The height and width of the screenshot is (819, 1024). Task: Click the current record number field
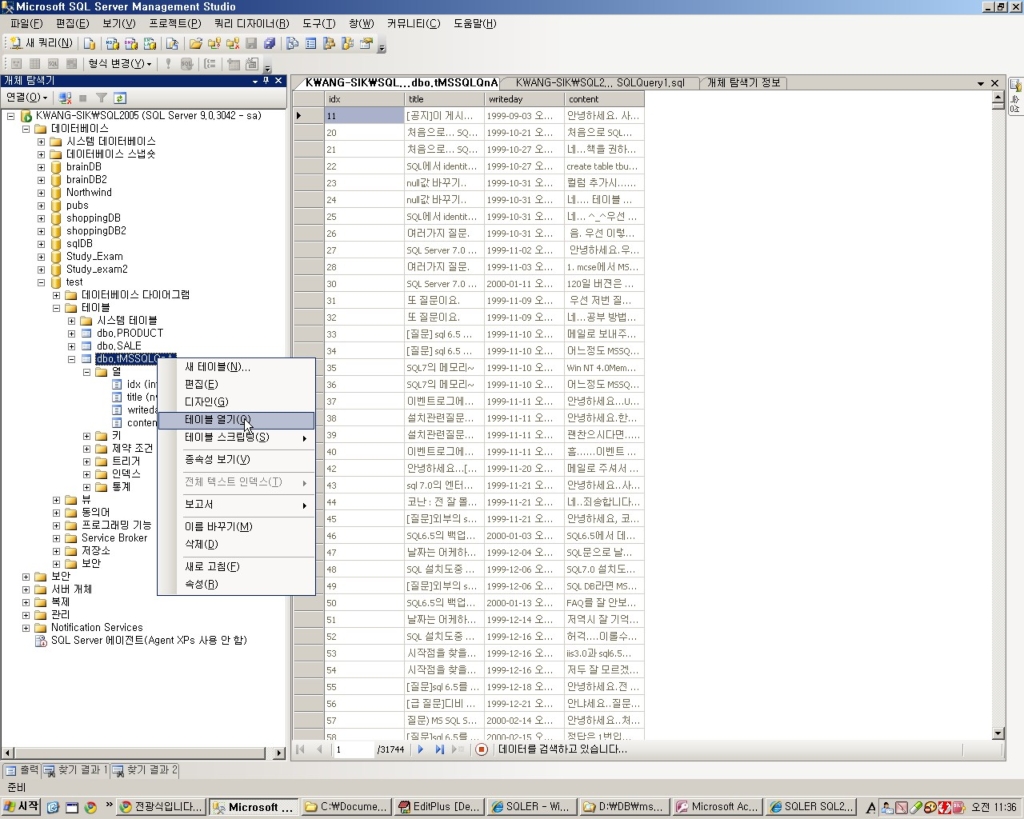[x=353, y=750]
